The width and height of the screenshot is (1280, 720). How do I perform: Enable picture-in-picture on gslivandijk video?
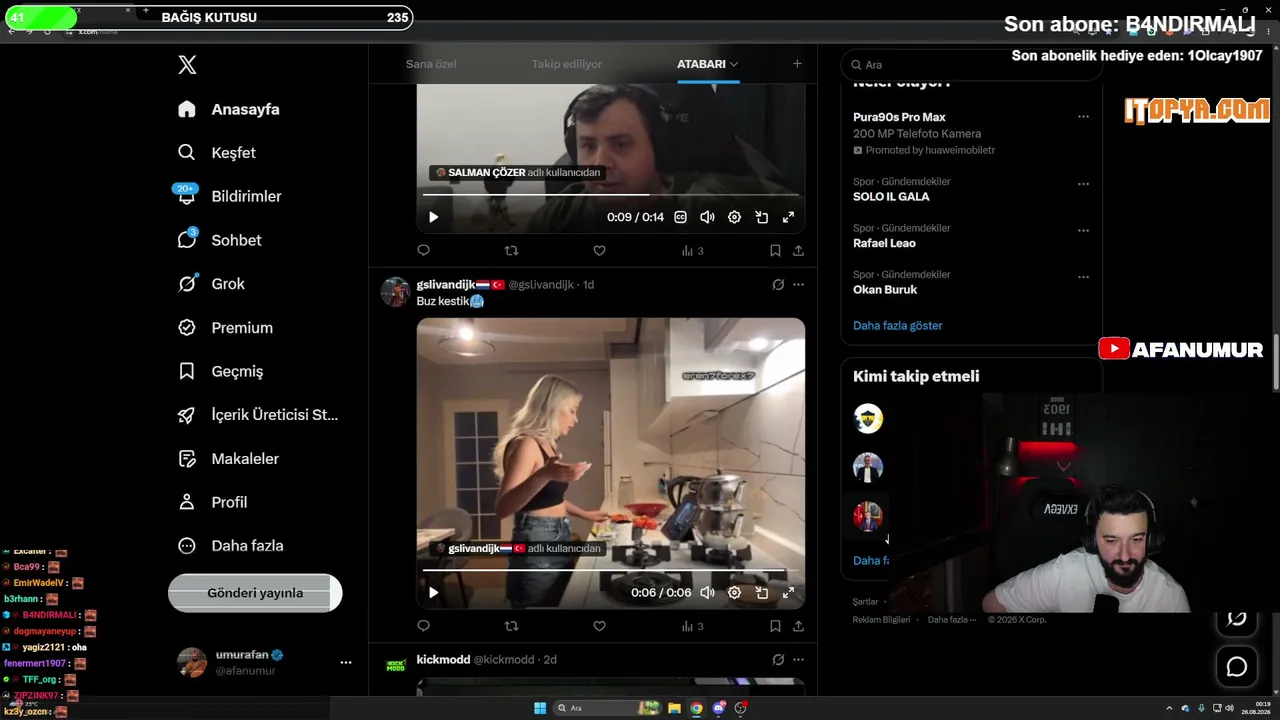coord(761,592)
